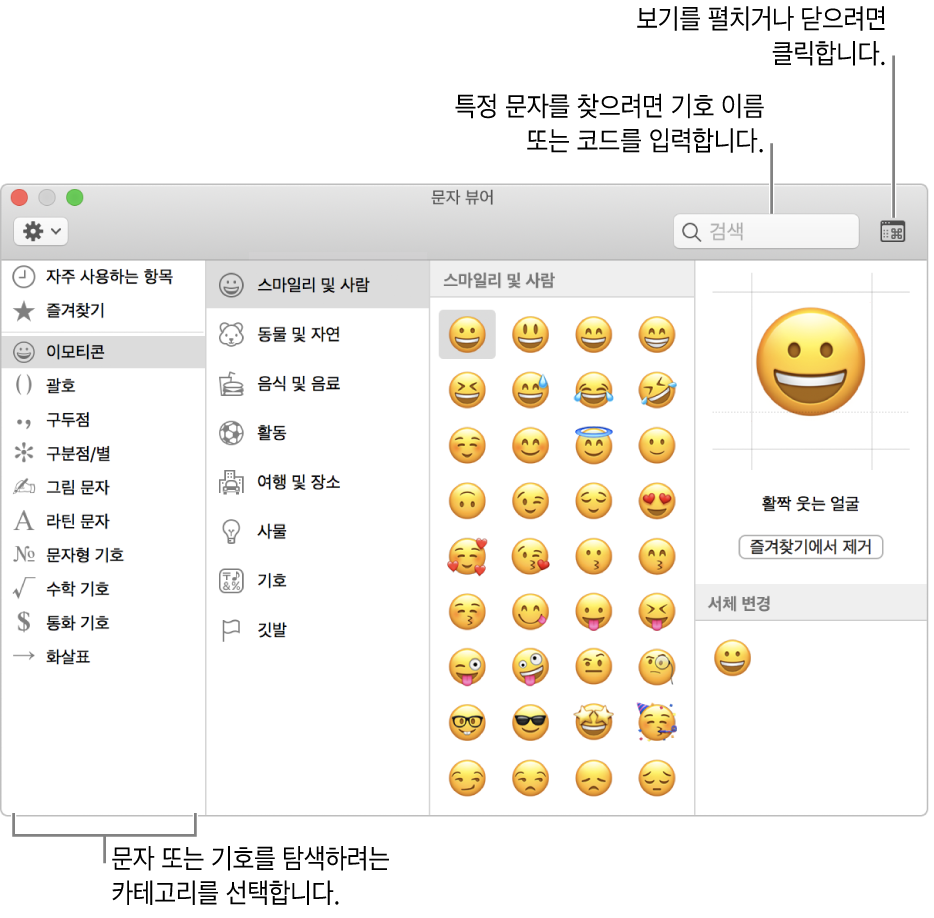Choose the raised eyebrow face emoji
Viewport: 934px width, 918px height.
click(593, 667)
